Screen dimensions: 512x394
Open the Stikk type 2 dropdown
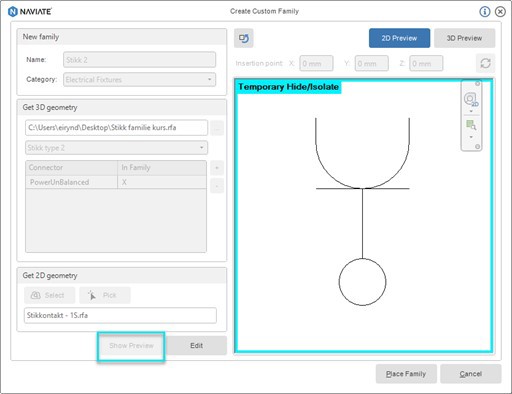[116, 148]
